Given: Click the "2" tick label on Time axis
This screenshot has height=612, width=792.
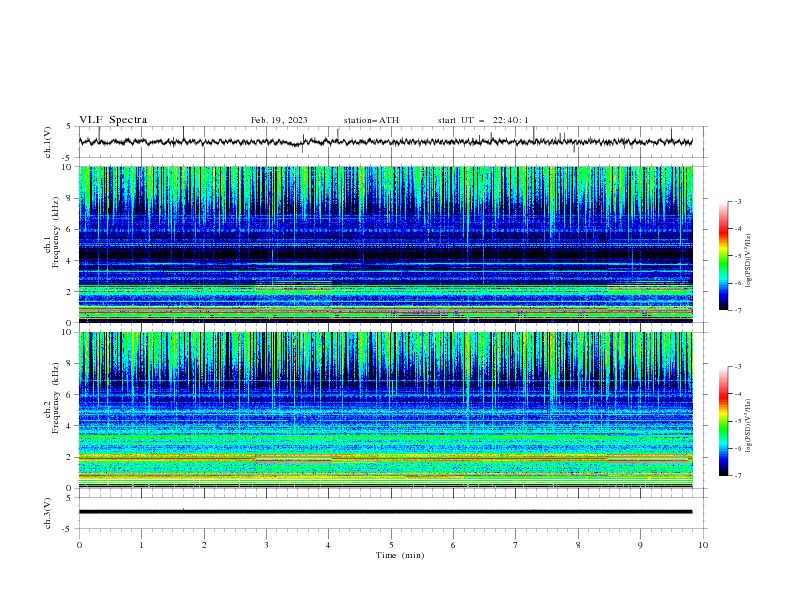Looking at the screenshot, I should [204, 545].
